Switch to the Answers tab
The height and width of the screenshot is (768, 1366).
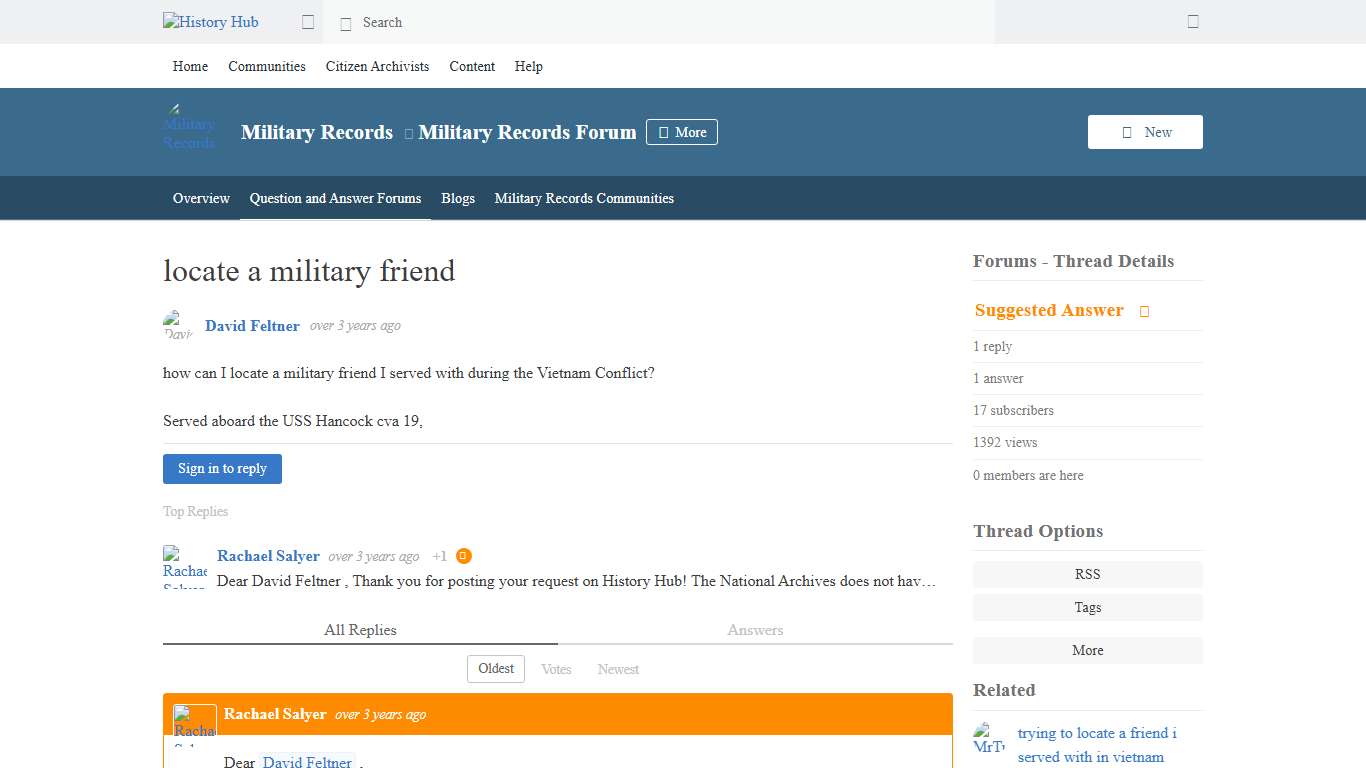(755, 630)
